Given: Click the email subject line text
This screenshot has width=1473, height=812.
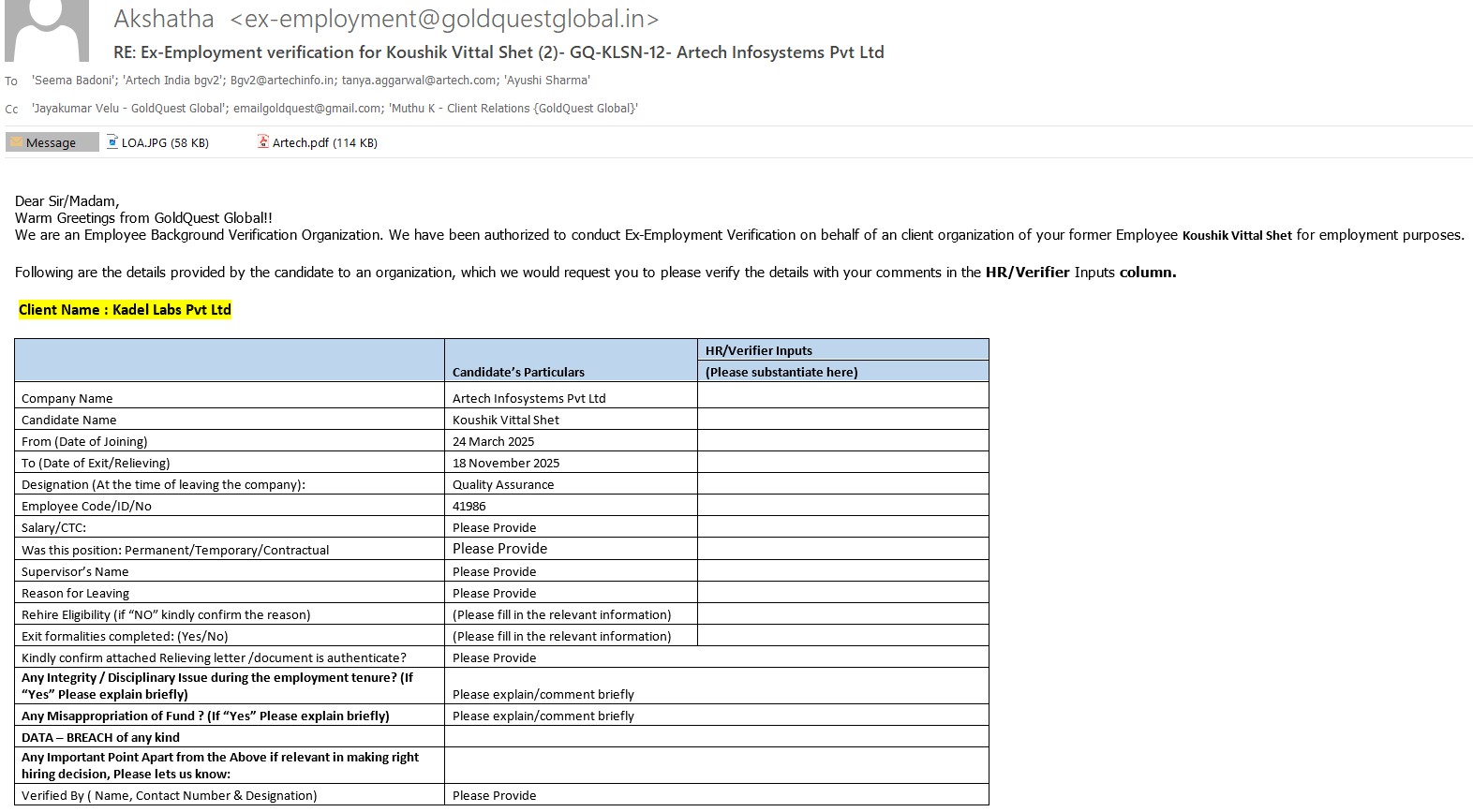Looking at the screenshot, I should coord(498,52).
